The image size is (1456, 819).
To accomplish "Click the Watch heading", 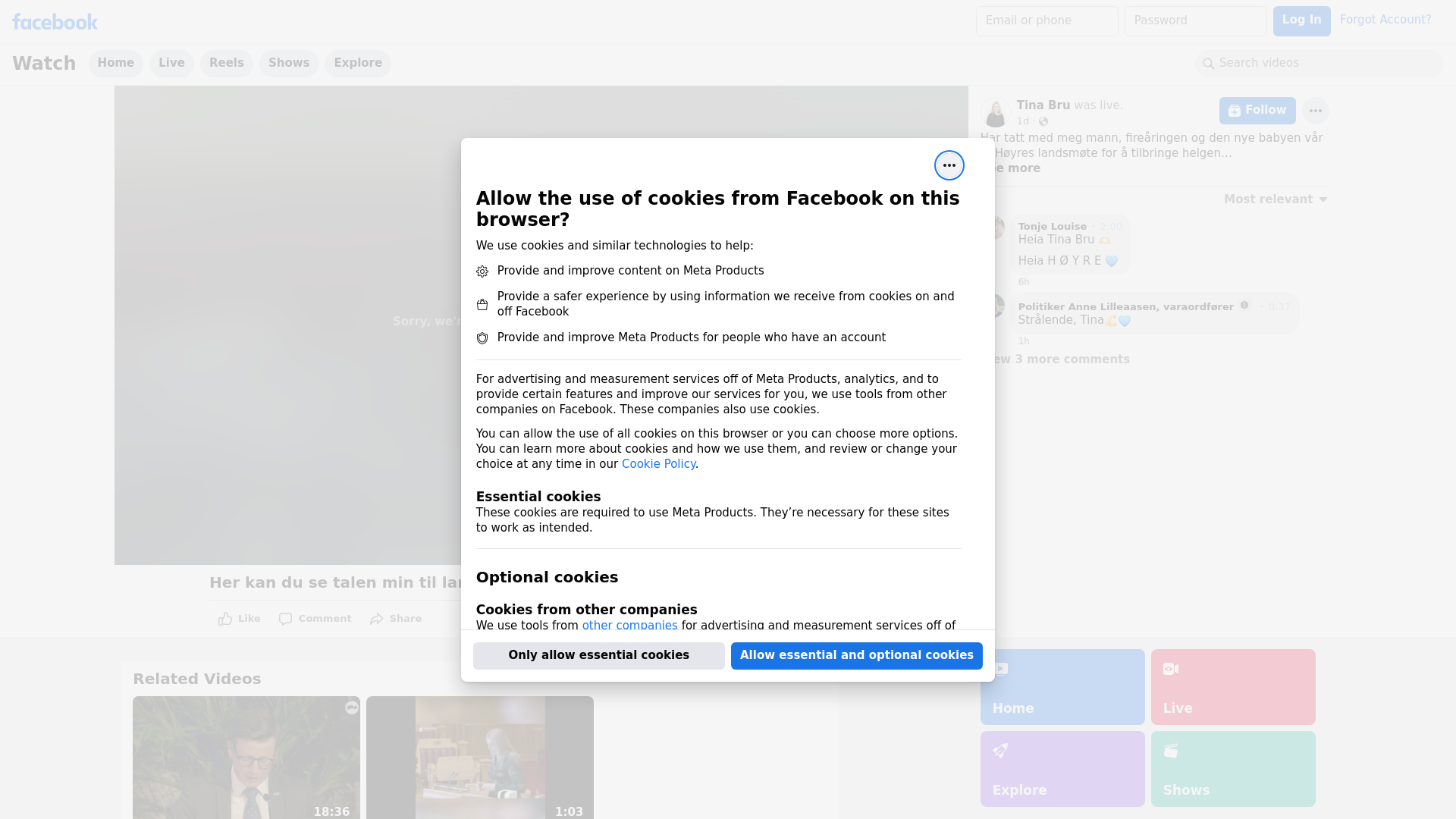I will click(x=44, y=64).
